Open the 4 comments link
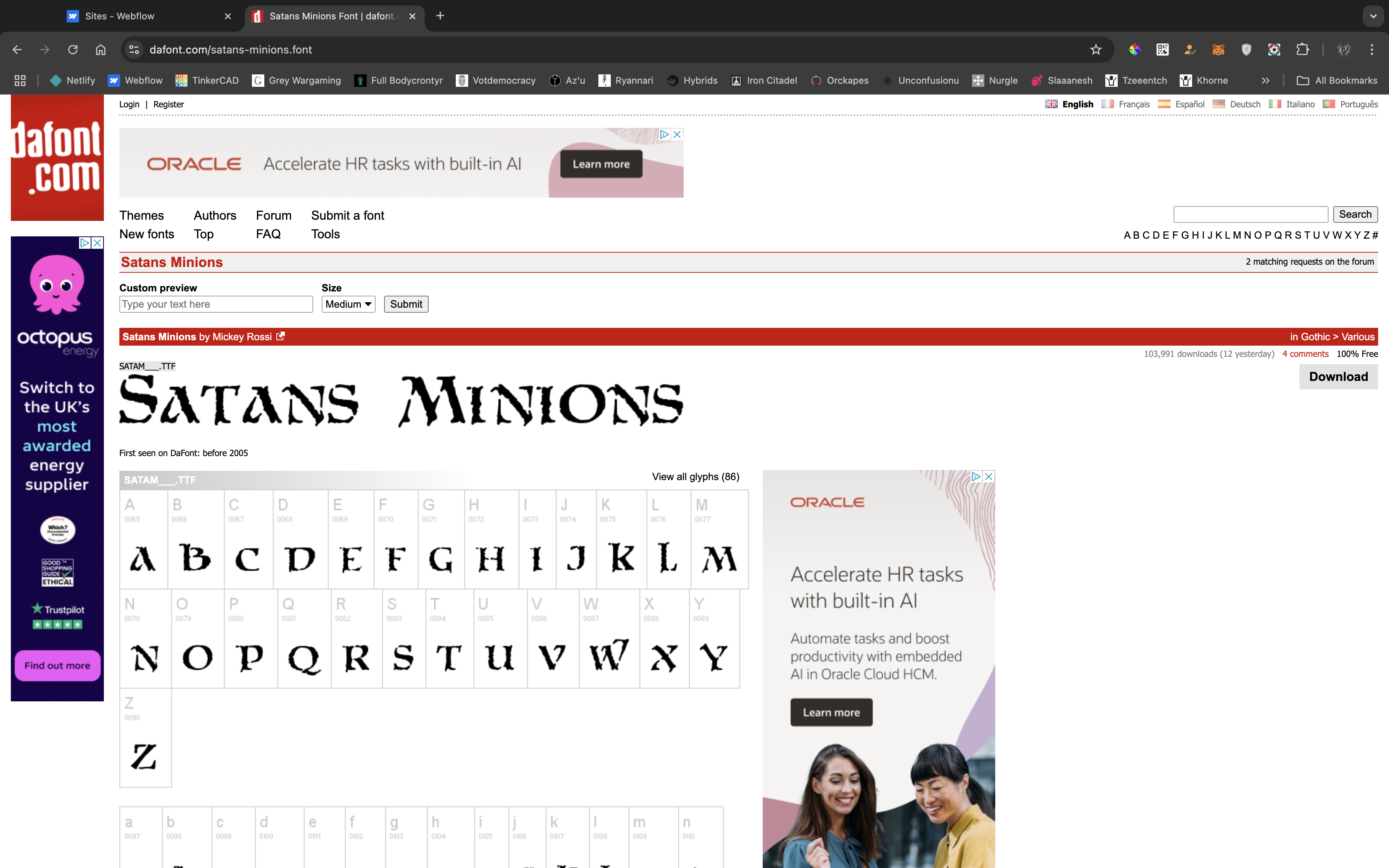This screenshot has width=1389, height=868. 1305,354
